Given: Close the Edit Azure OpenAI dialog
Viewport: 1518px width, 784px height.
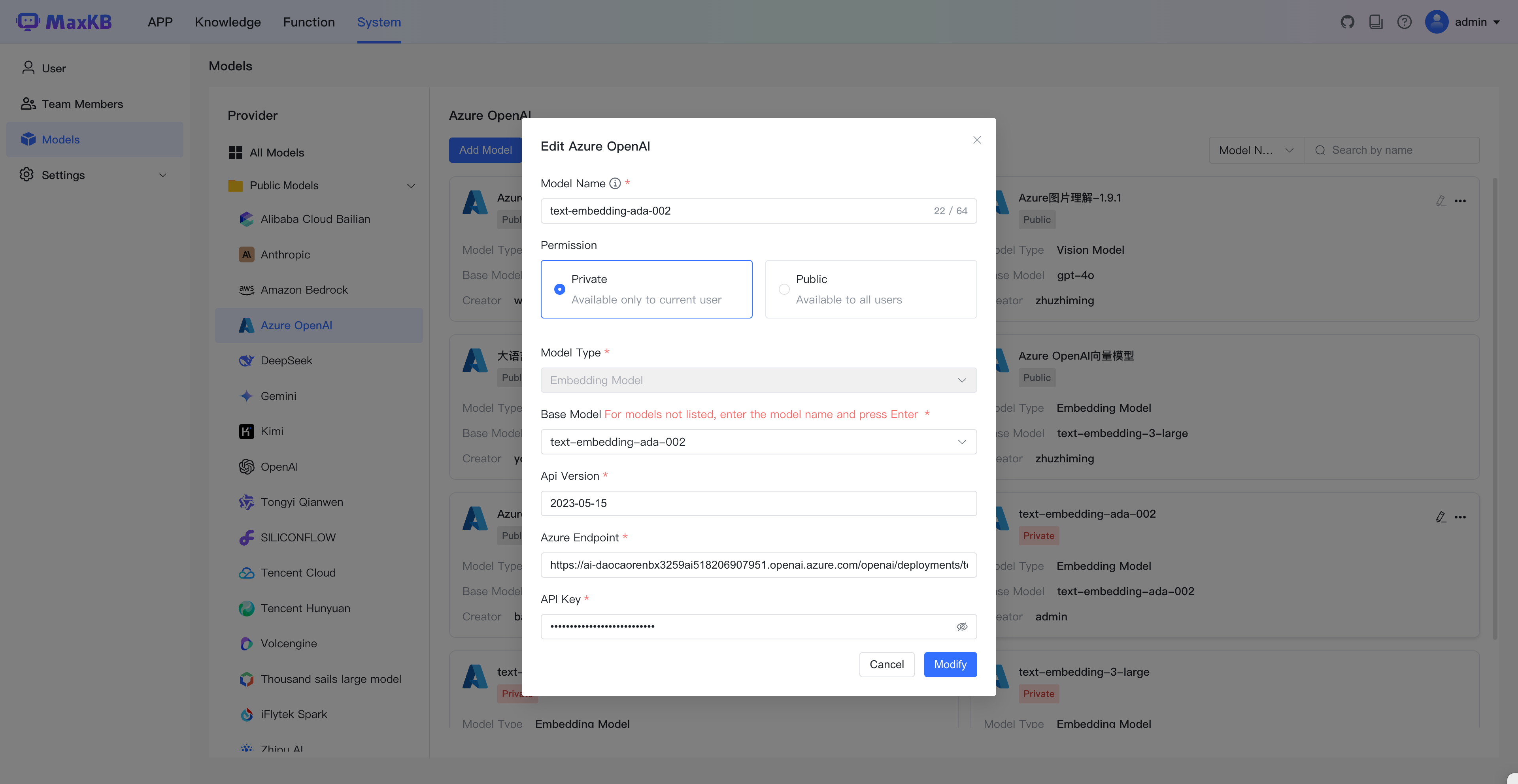Looking at the screenshot, I should coord(977,139).
